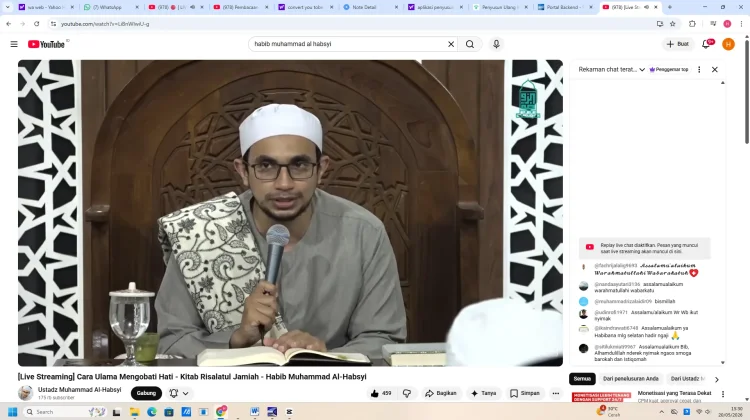The height and width of the screenshot is (420, 750).
Task: Click the magnifier search button
Action: (x=470, y=44)
